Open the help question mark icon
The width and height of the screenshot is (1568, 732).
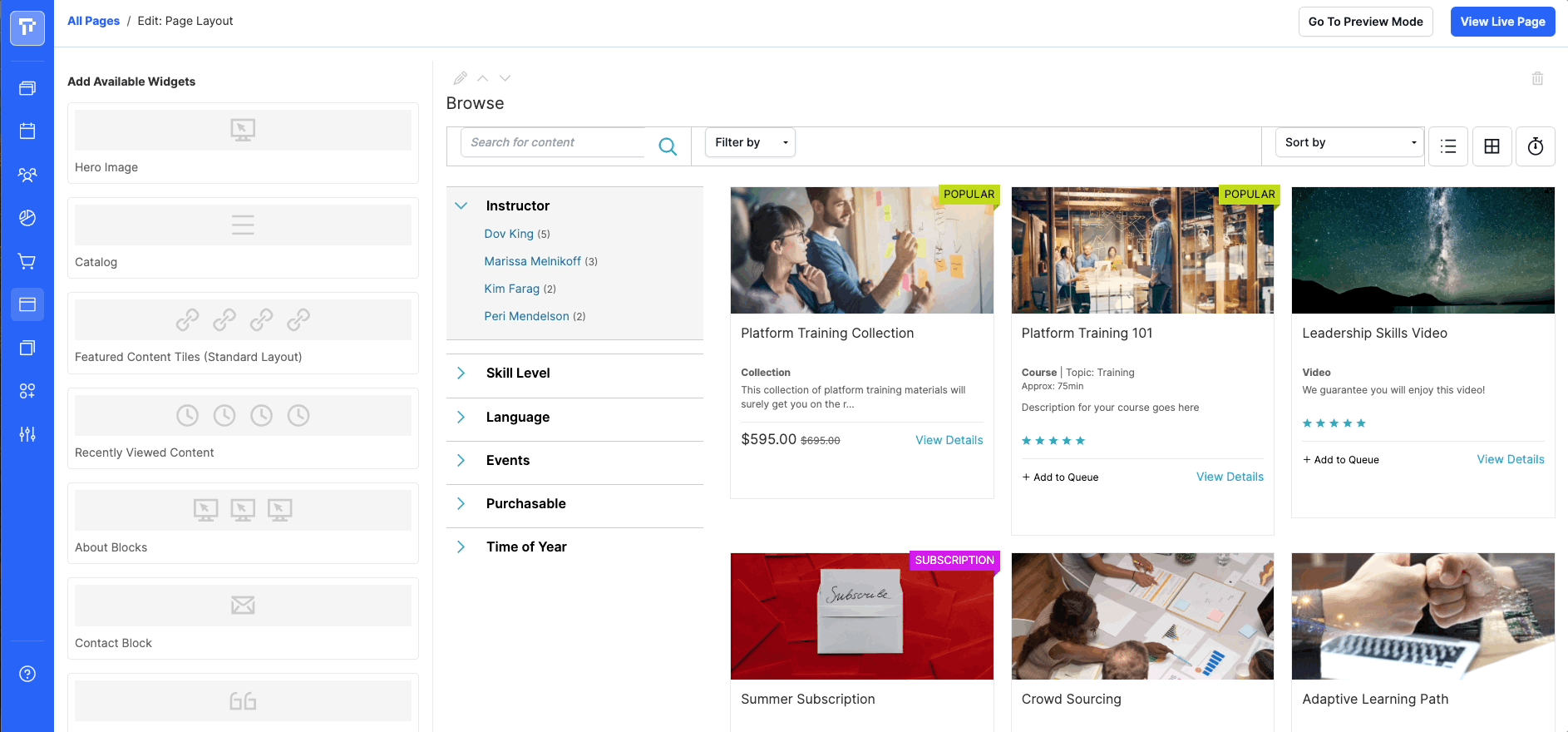[x=27, y=674]
